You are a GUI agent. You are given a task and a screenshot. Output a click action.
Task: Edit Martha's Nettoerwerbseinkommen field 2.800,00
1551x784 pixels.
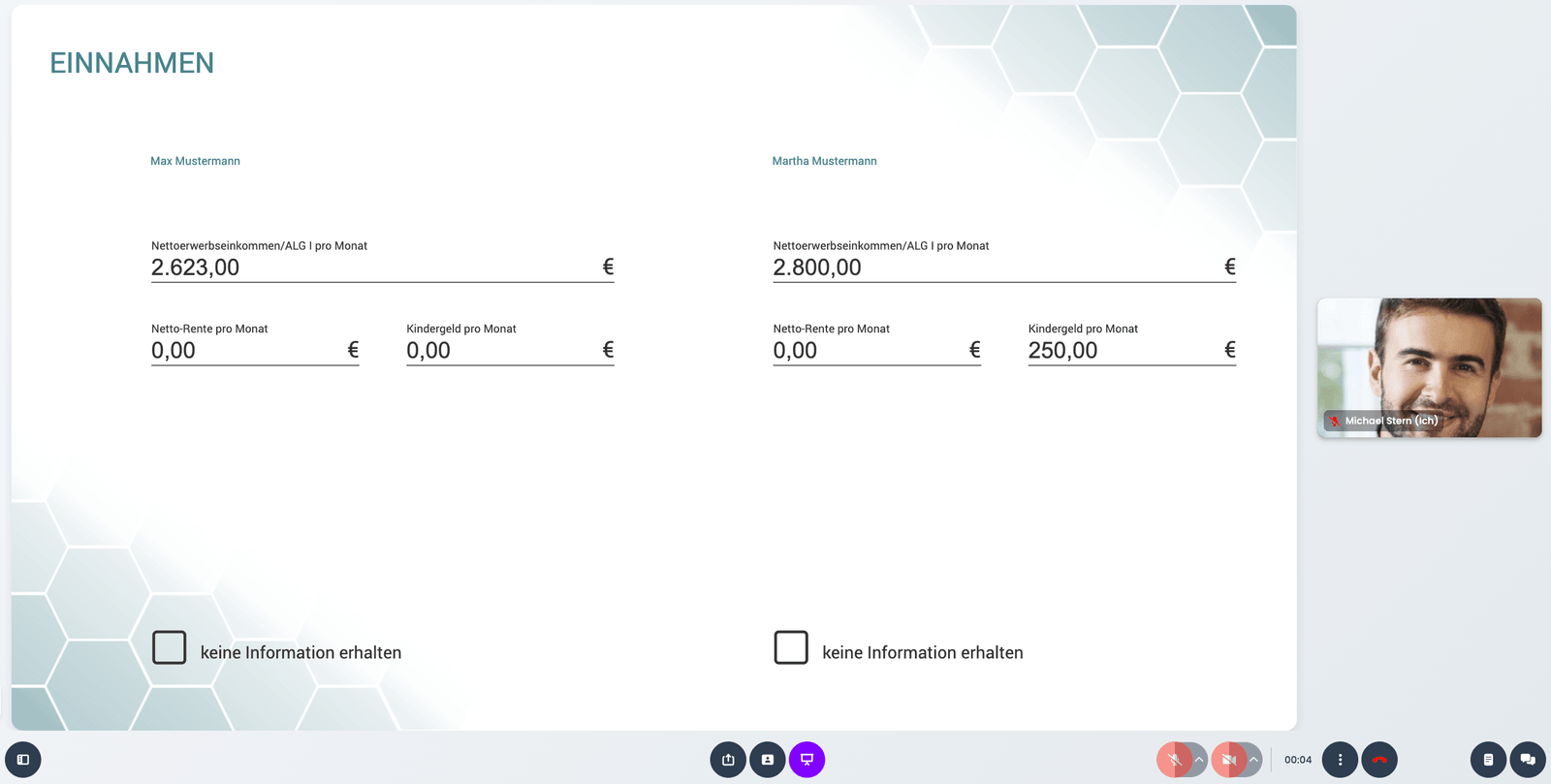point(1004,267)
